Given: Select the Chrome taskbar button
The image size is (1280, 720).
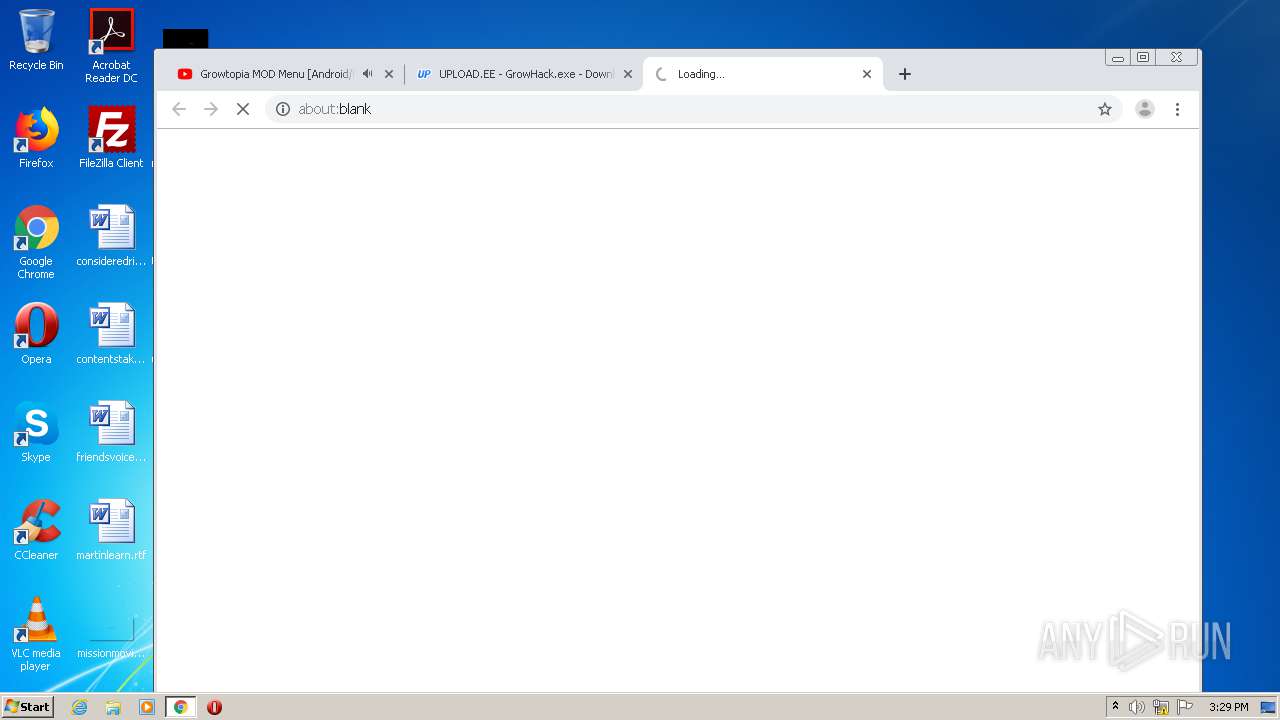Looking at the screenshot, I should 180,707.
